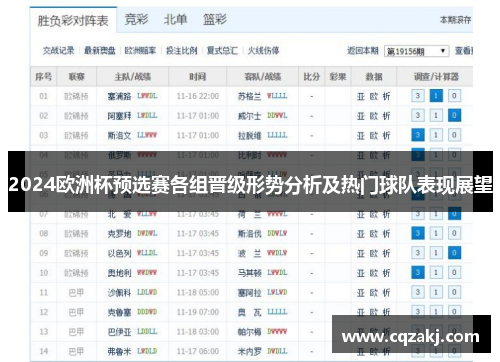
Task: Open 亚 data for row 02 阿塞拜
Action: pyautogui.click(x=361, y=116)
